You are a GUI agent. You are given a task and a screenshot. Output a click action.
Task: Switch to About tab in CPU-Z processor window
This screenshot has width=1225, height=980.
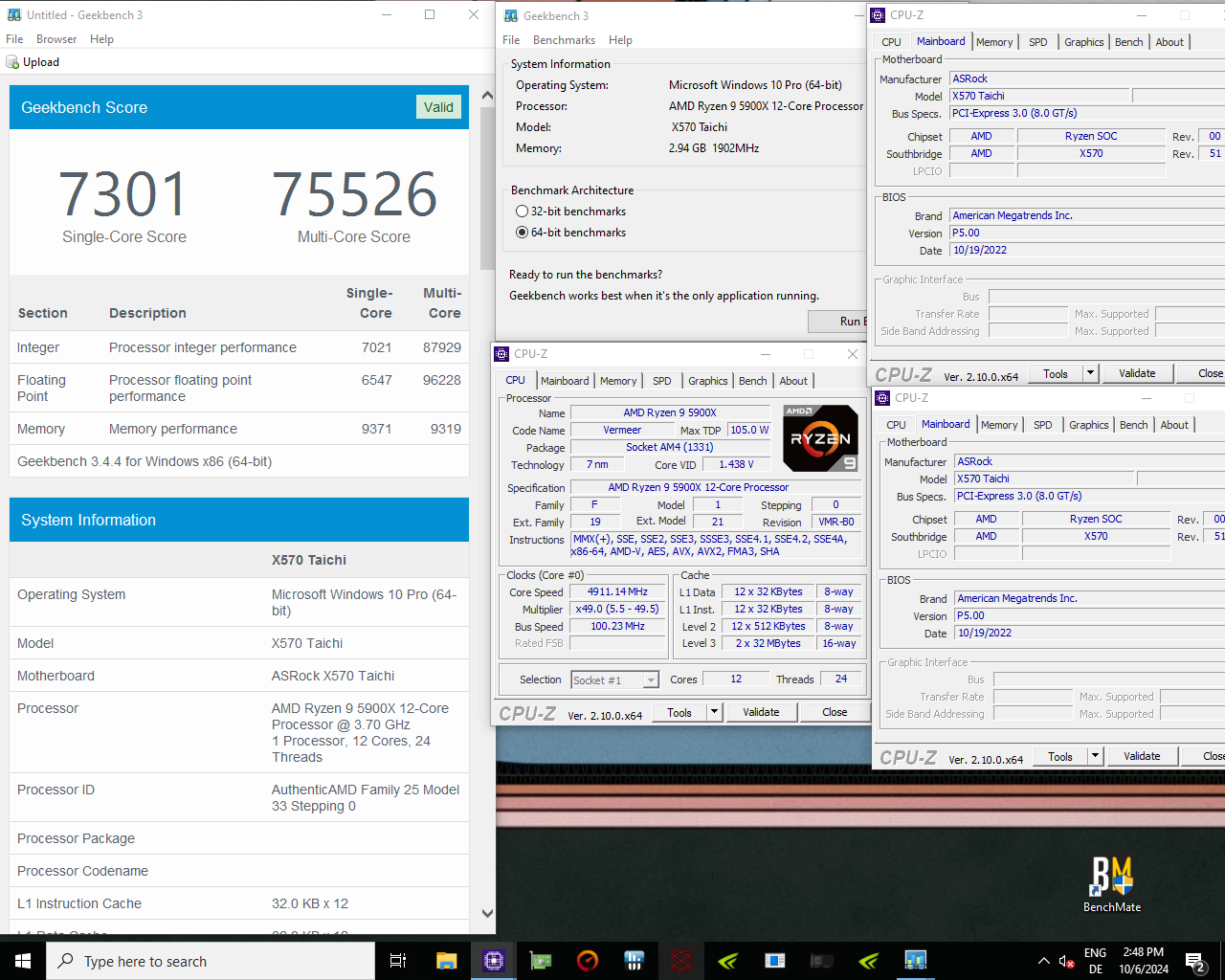pyautogui.click(x=793, y=381)
